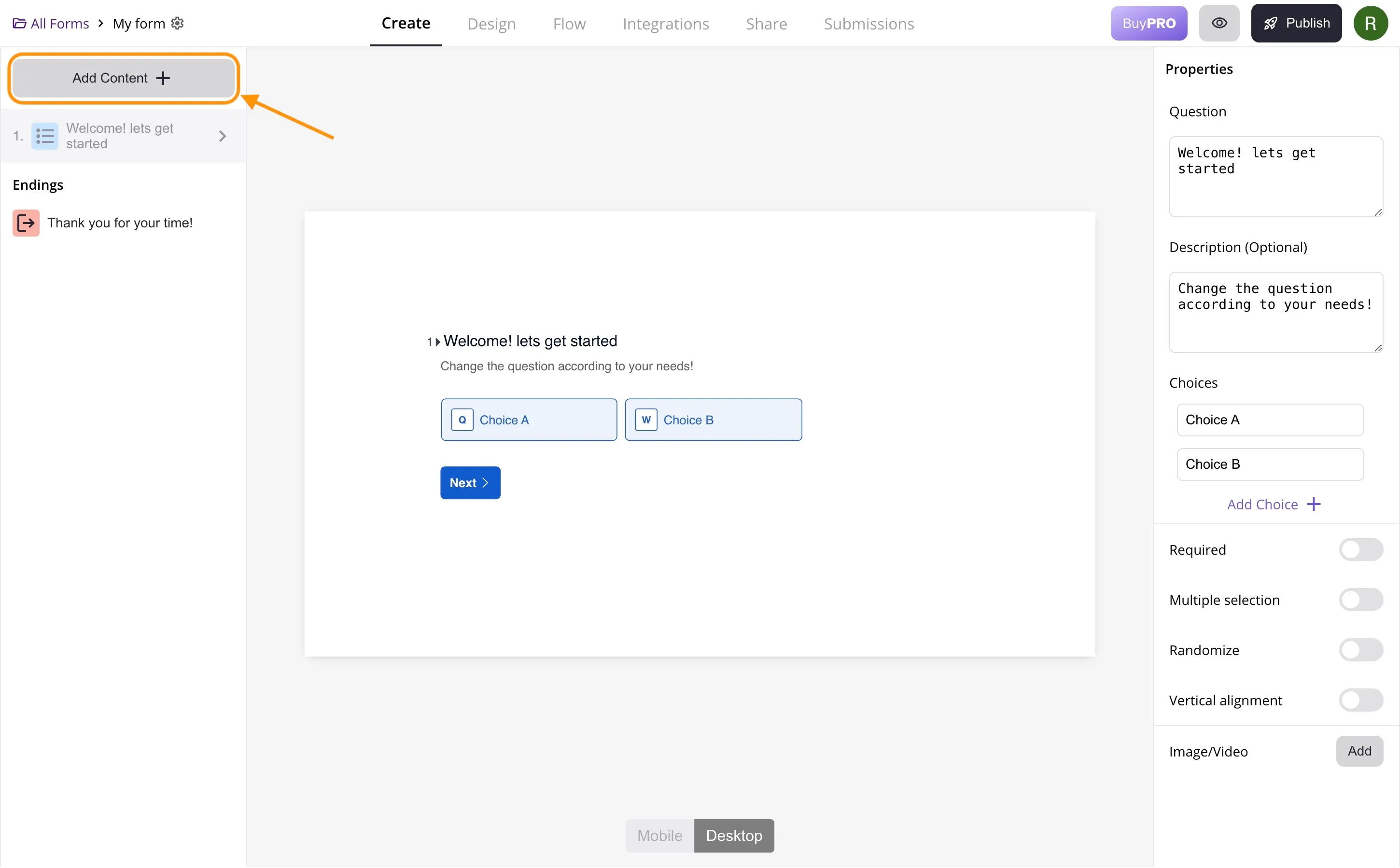1400x868 pixels.
Task: Click the description text in preview
Action: 567,366
